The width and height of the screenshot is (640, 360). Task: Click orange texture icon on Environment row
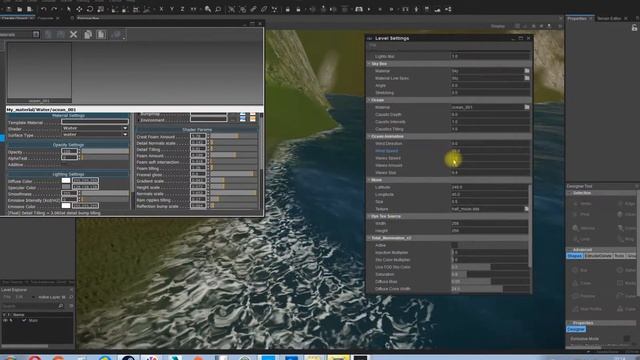coord(253,119)
